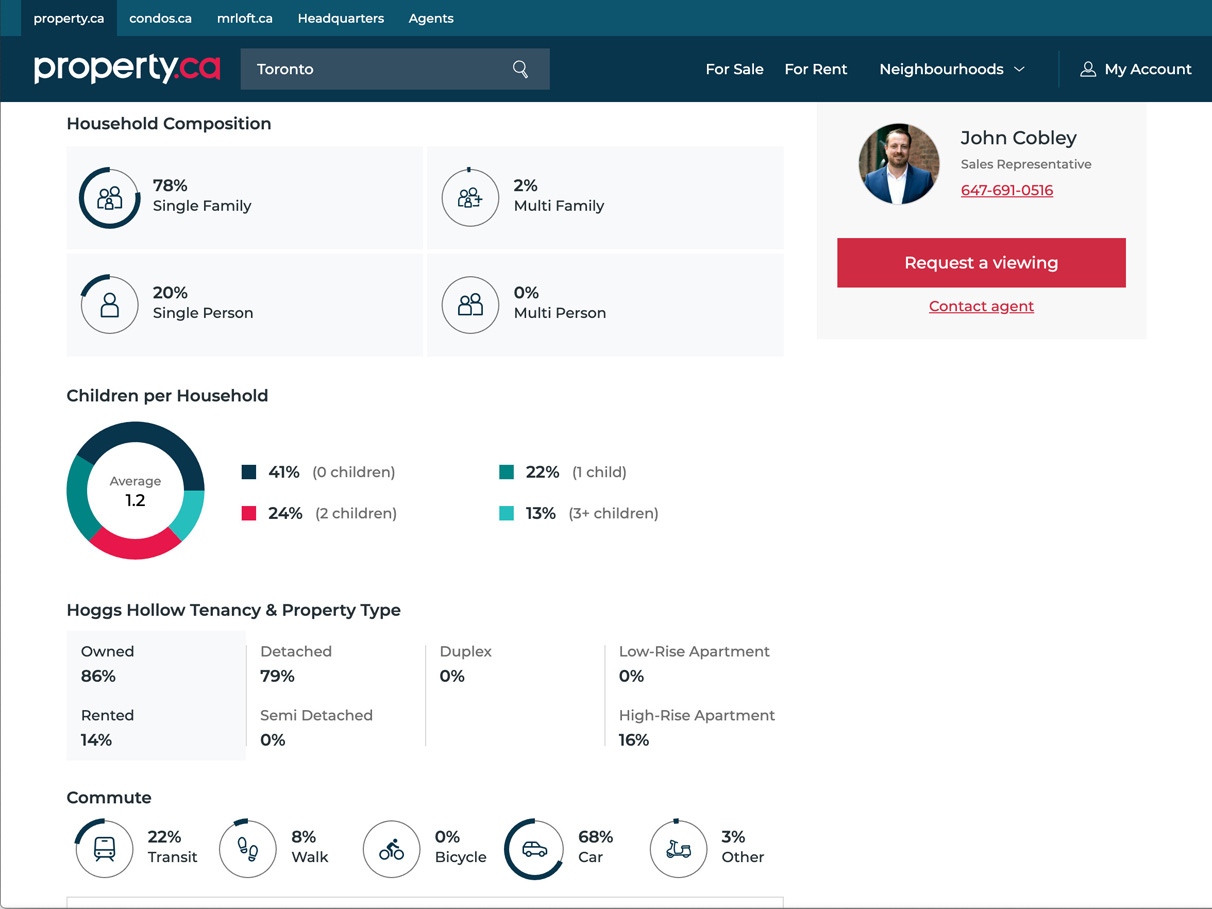Click the Multi Family household icon
Screen dimensions: 1212x909
click(470, 198)
